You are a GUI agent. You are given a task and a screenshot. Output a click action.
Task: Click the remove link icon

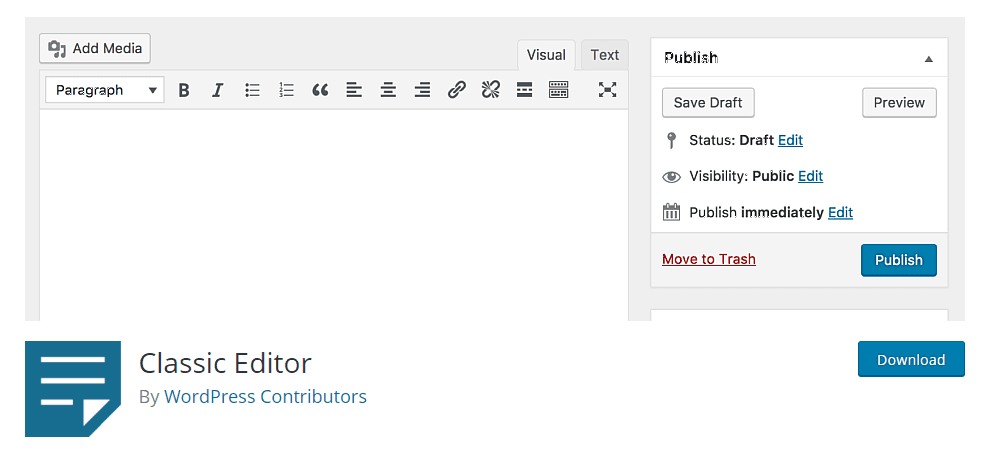pyautogui.click(x=490, y=90)
